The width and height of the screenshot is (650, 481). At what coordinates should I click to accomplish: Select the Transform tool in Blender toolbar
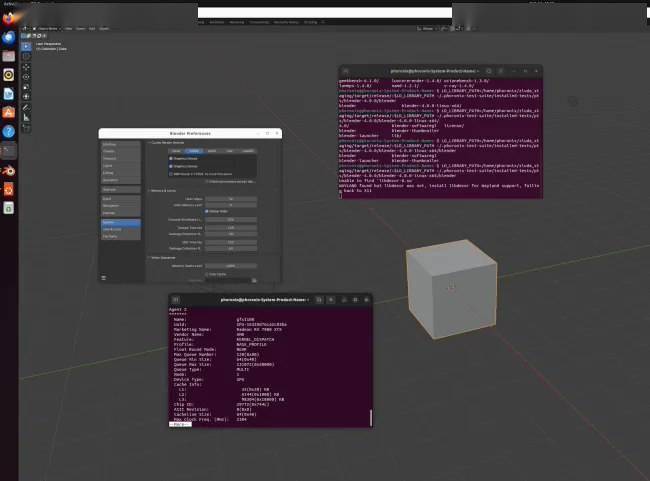tap(26, 97)
